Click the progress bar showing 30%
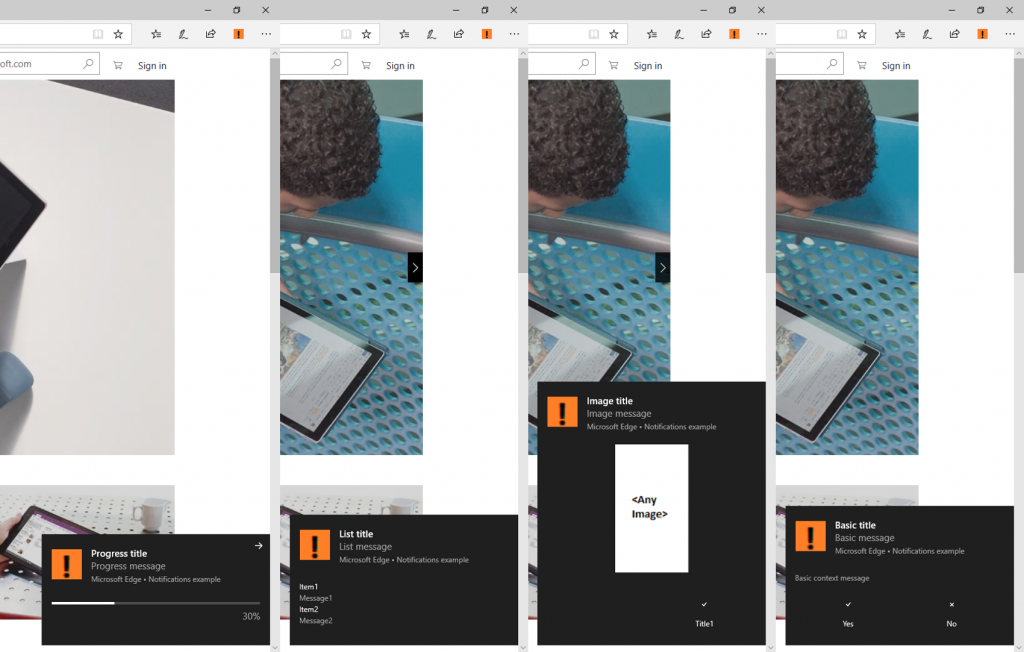This screenshot has height=652, width=1024. 155,603
